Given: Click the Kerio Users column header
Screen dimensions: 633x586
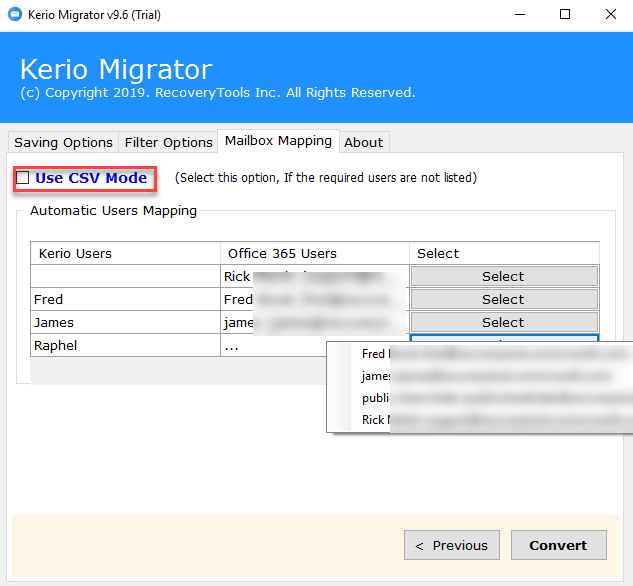Looking at the screenshot, I should [x=125, y=253].
